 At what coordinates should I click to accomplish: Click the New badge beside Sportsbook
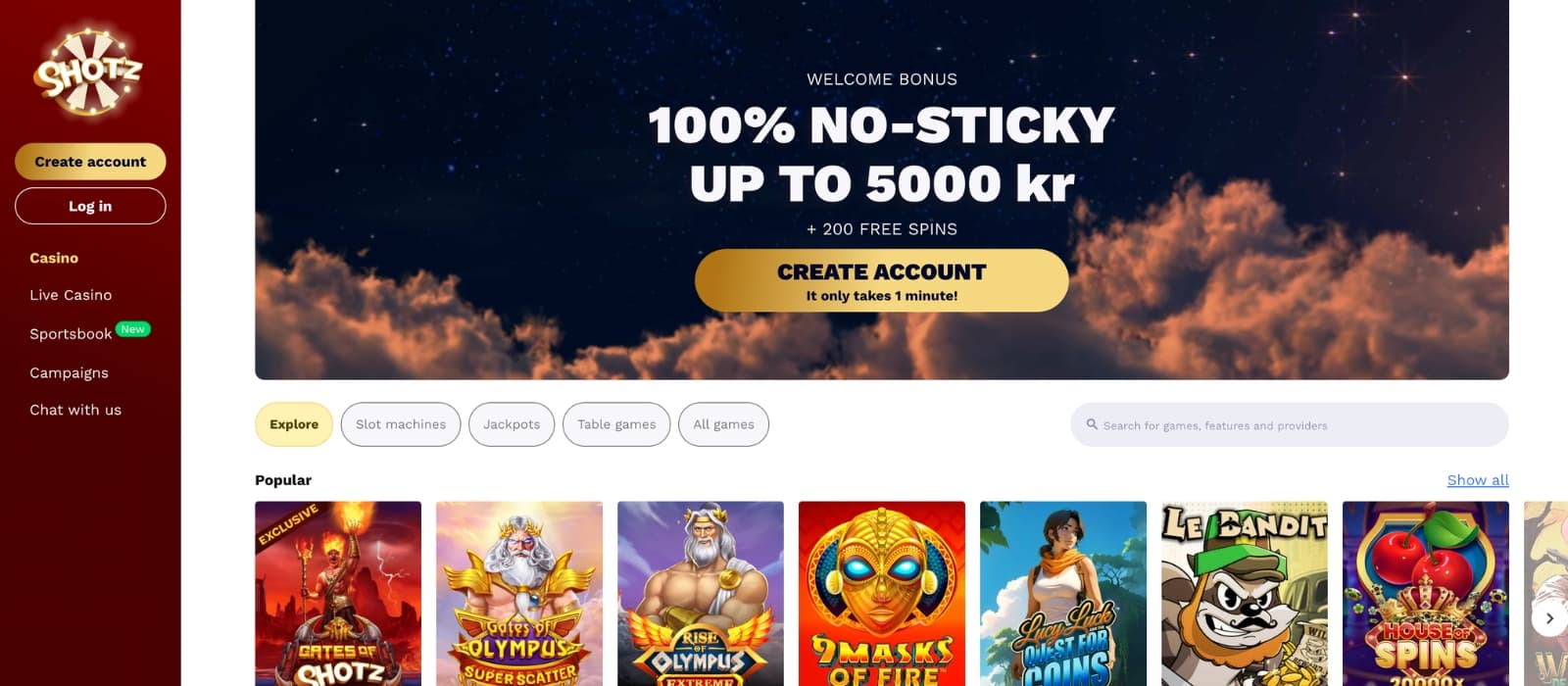click(x=133, y=329)
